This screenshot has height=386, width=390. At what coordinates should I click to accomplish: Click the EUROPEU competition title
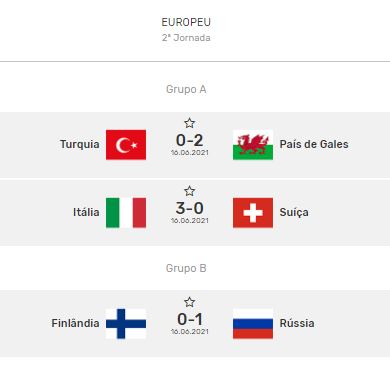(186, 22)
